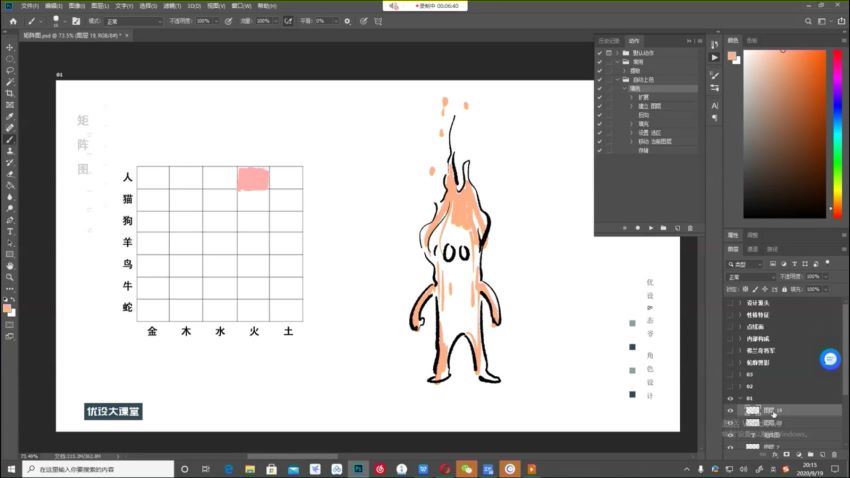Viewport: 850px width, 478px height.
Task: Toggle visibility of selected 图层 19 layer
Action: pyautogui.click(x=730, y=410)
